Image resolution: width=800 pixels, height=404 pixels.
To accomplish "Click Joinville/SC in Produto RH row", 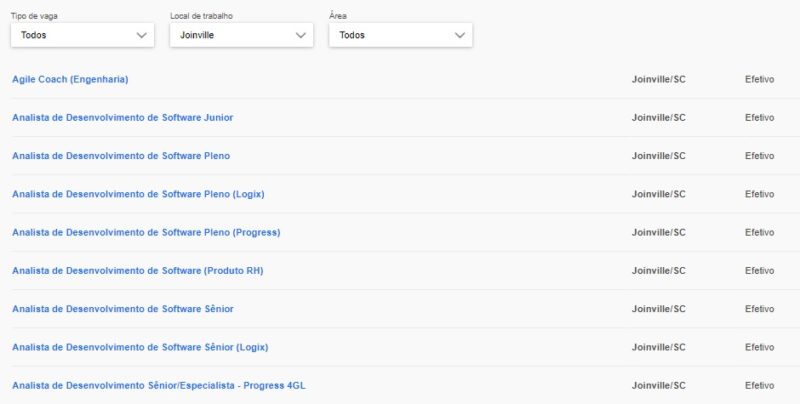I will 659,271.
